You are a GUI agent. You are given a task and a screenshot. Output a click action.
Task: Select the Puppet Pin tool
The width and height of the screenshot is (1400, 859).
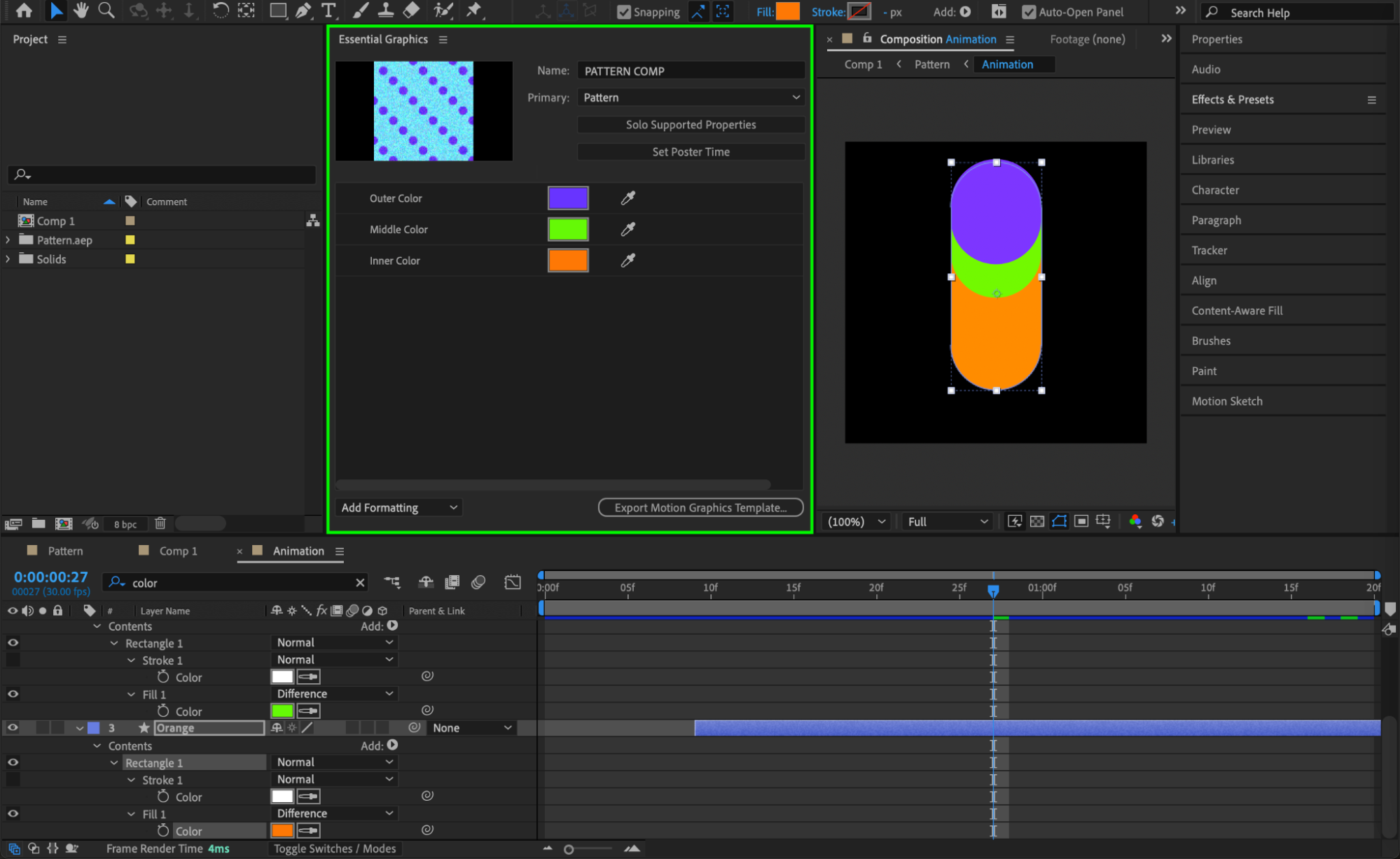tap(474, 11)
